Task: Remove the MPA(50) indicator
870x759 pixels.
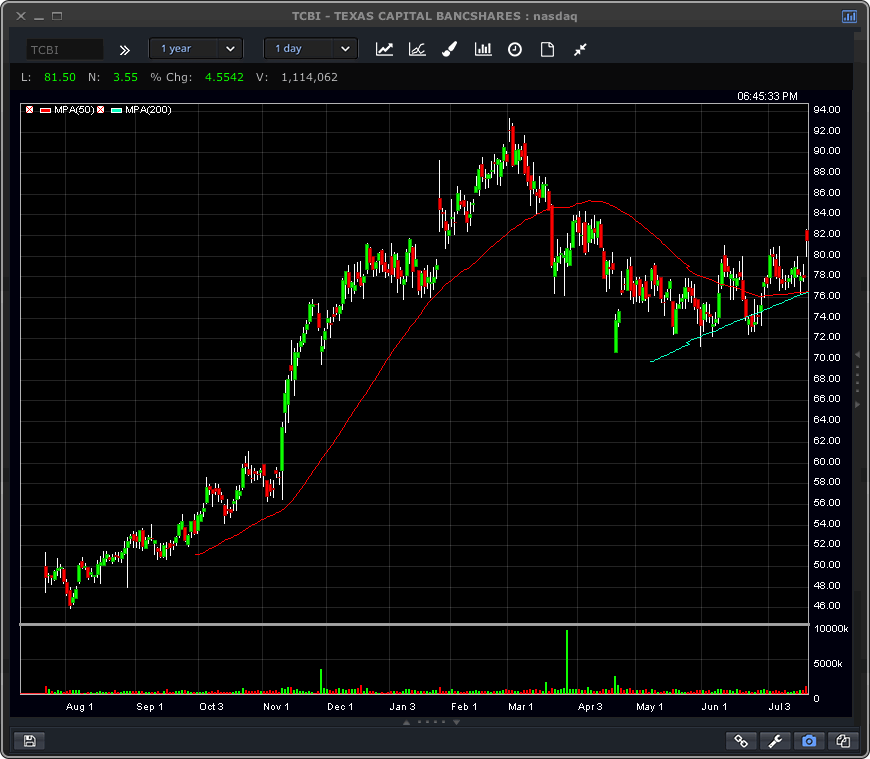Action: [x=30, y=110]
